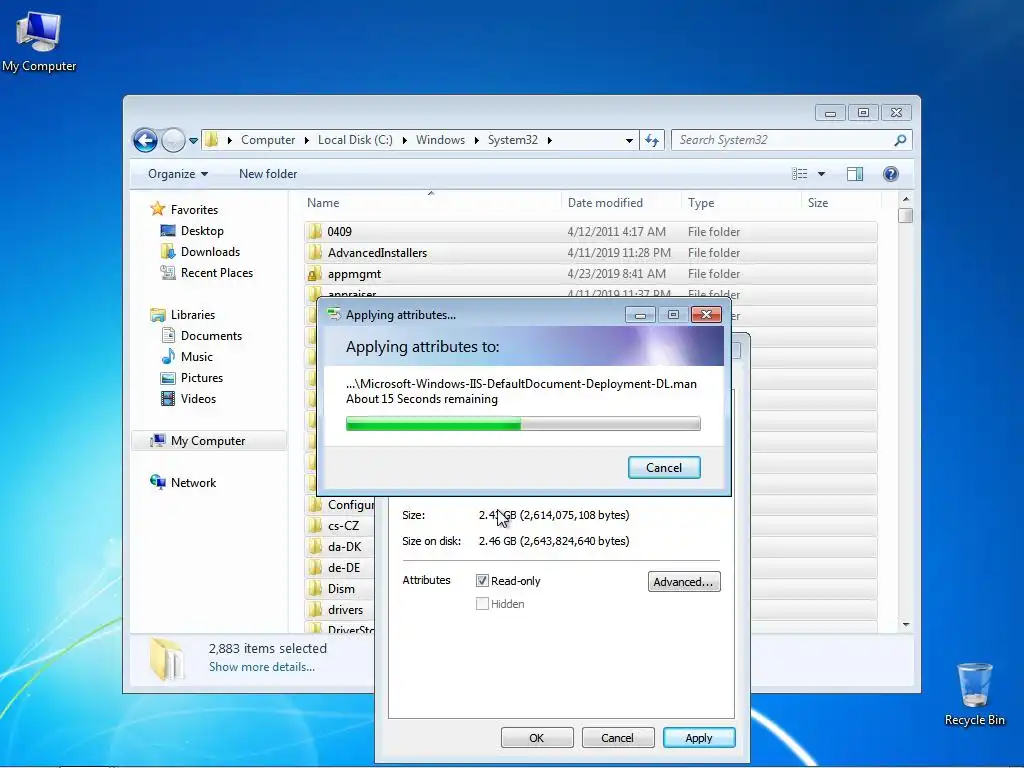Expand arrow after Local Disk (C:) breadcrumb

tap(404, 140)
